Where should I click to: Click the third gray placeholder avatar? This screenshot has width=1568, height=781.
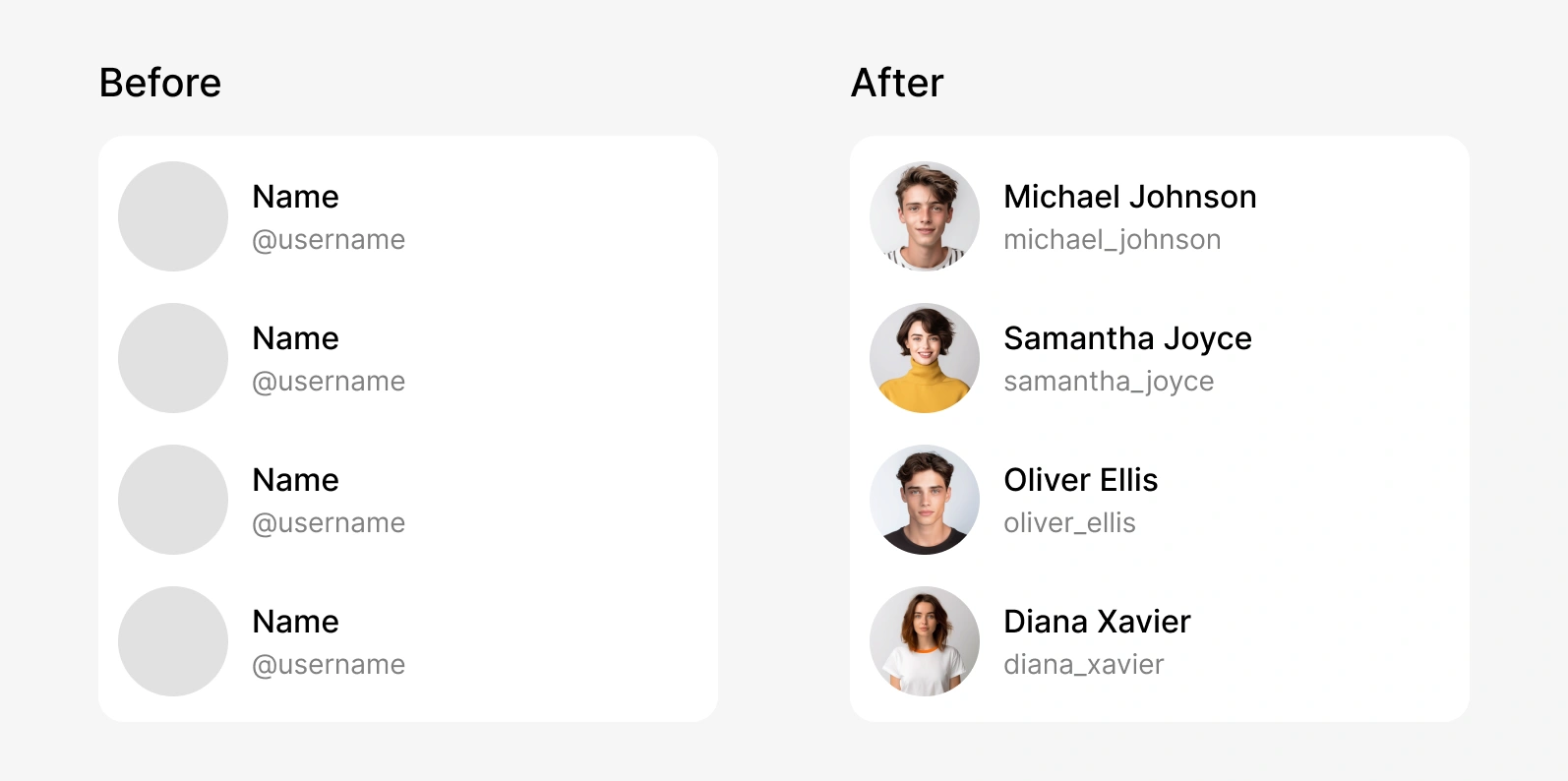point(173,500)
